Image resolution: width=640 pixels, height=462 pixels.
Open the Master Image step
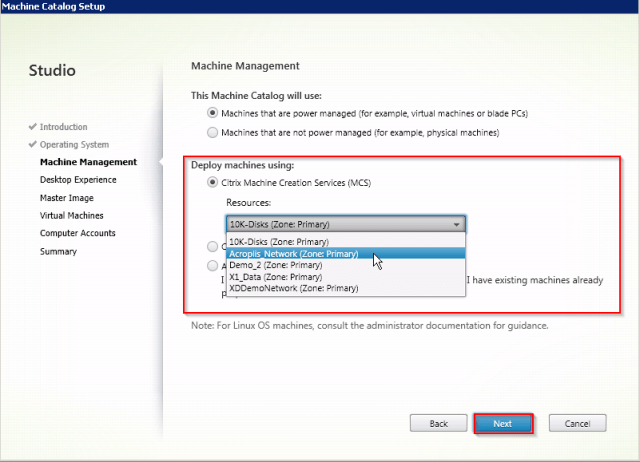point(68,198)
